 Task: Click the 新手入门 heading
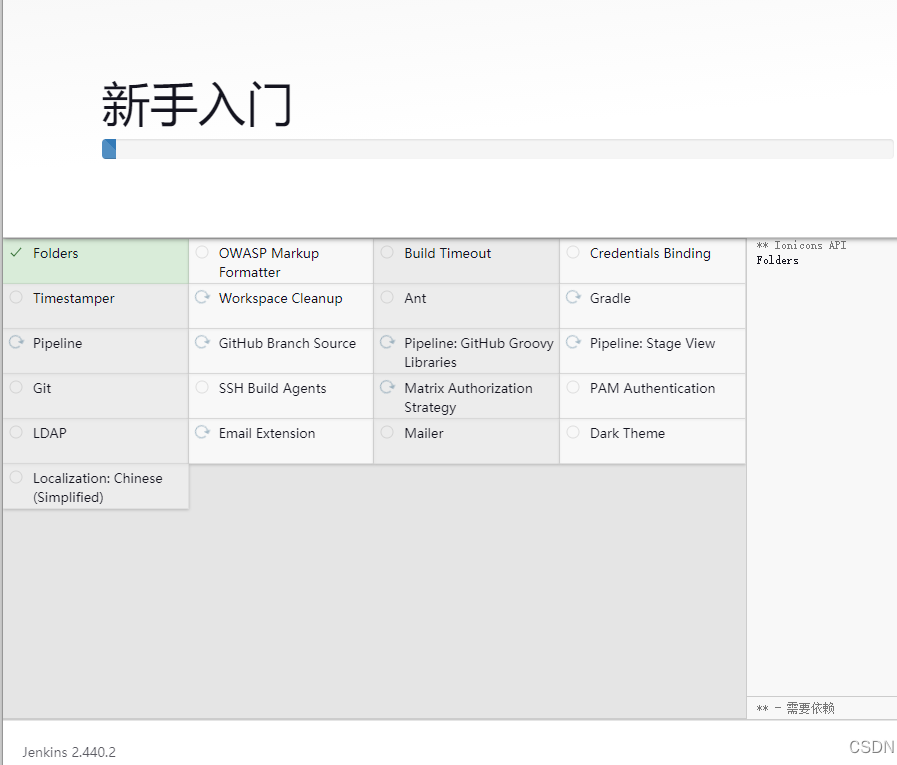197,105
